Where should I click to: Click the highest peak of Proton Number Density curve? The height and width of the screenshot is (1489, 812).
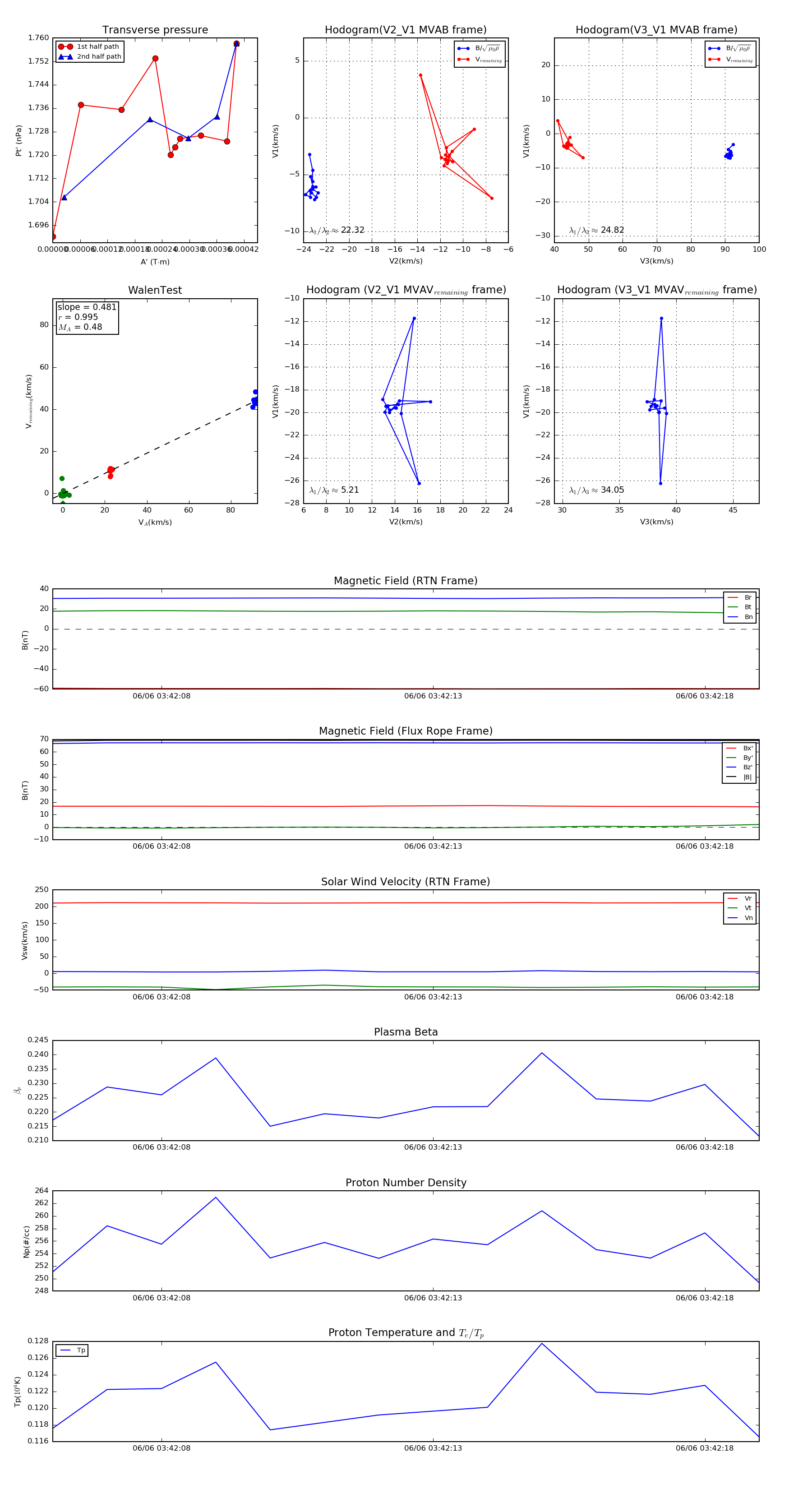(x=216, y=1197)
